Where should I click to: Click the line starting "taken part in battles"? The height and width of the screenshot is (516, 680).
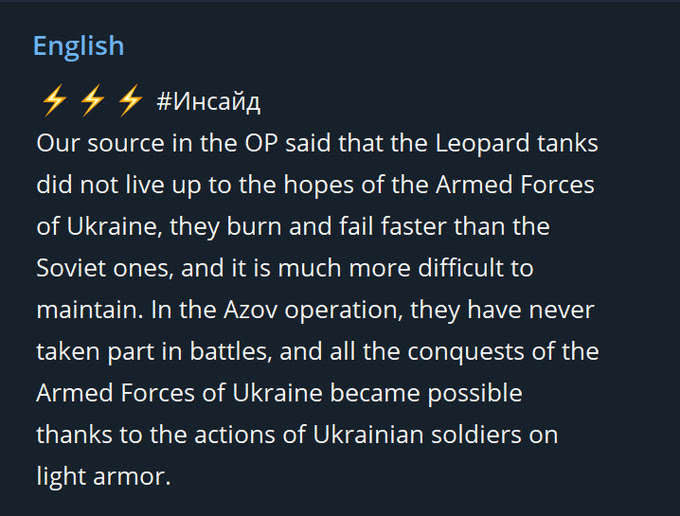(317, 351)
